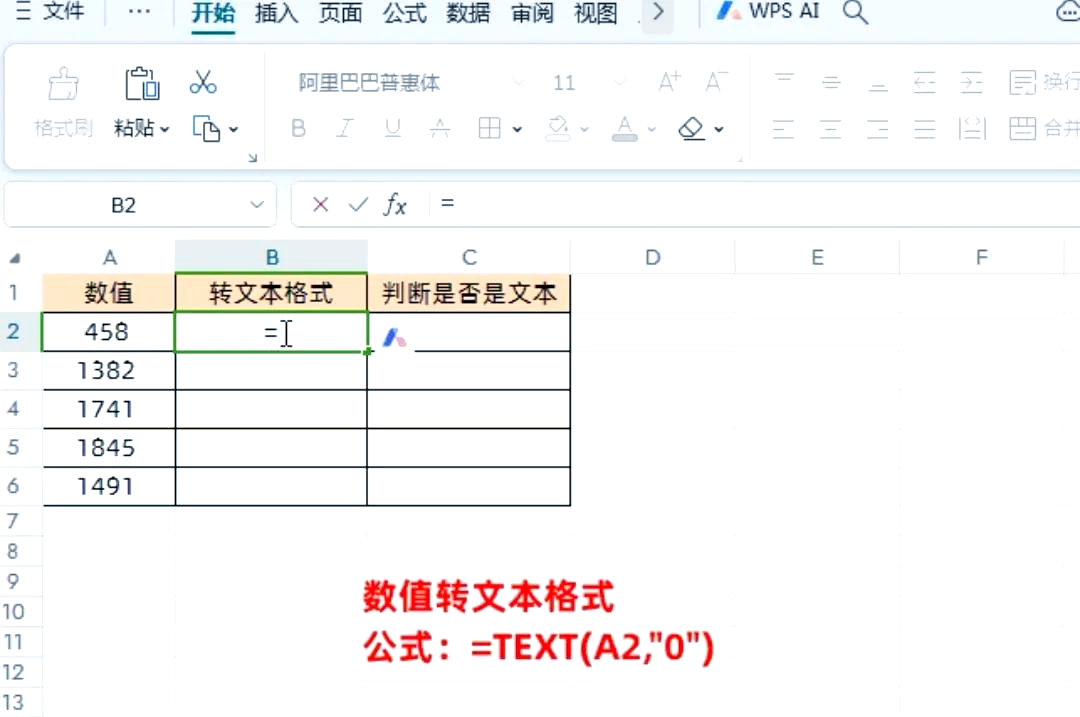Cancel formula entry with X
The image size is (1080, 717).
pyautogui.click(x=320, y=204)
